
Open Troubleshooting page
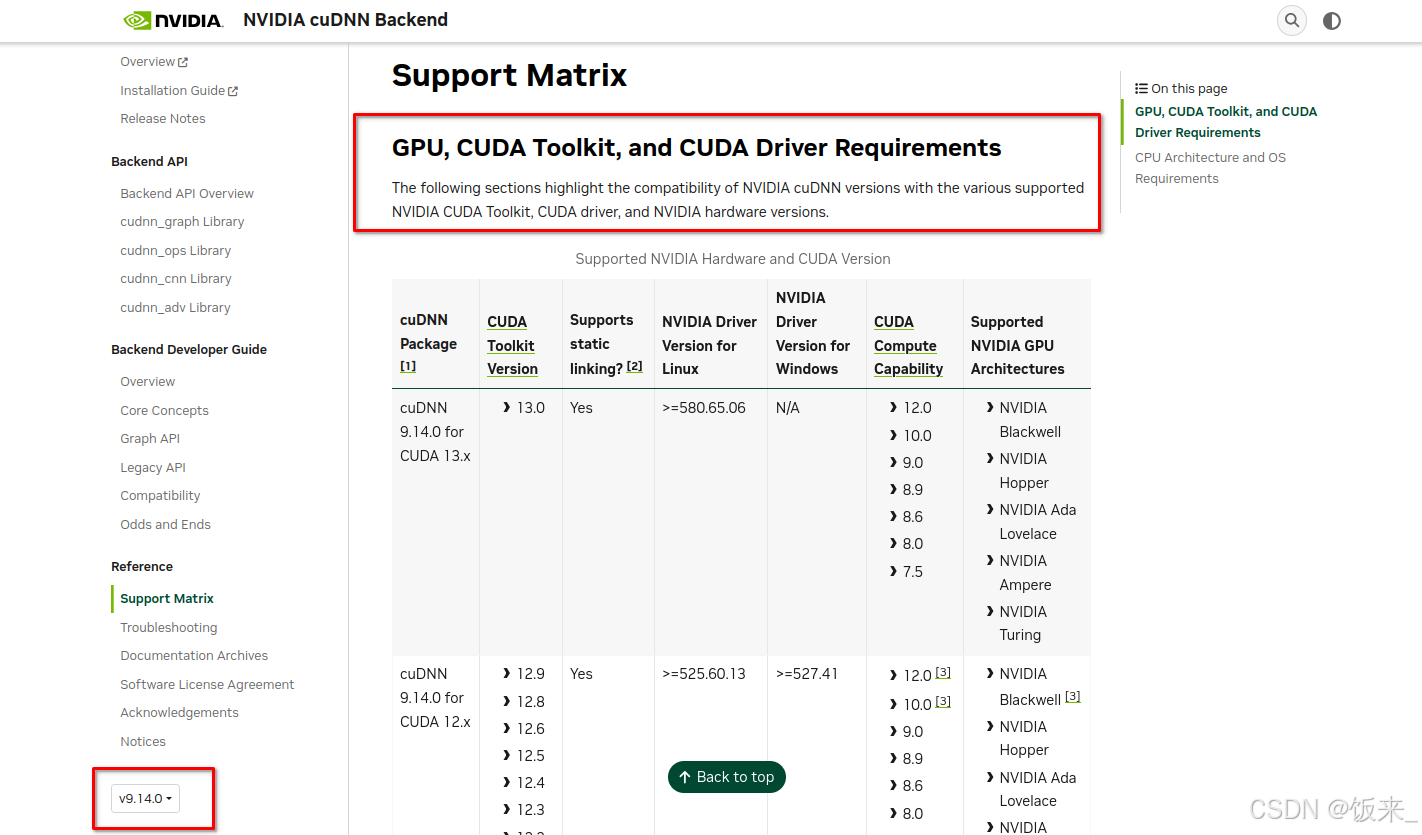click(169, 627)
